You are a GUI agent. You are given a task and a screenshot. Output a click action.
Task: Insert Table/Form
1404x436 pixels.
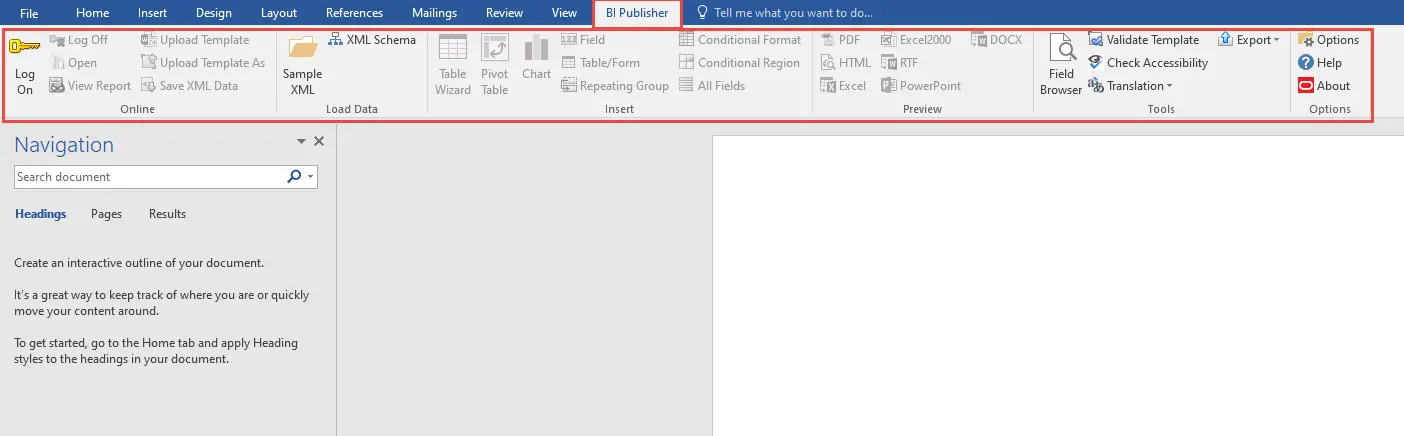(600, 63)
